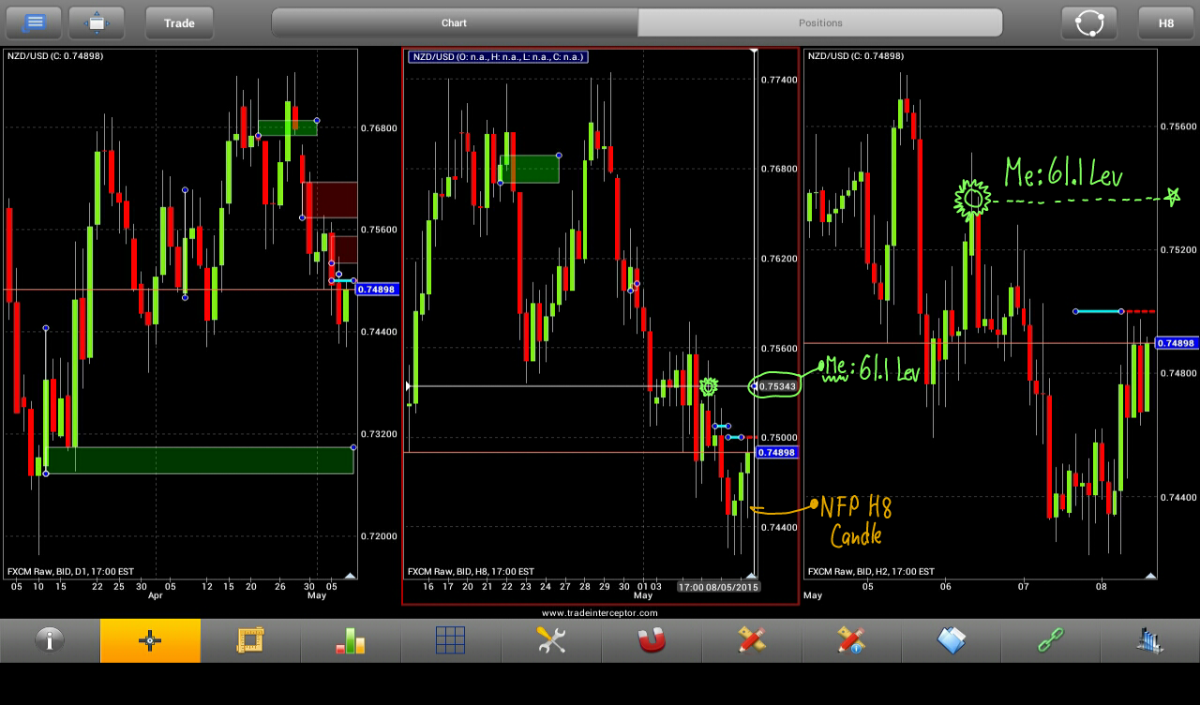The height and width of the screenshot is (705, 1200).
Task: Select the lower dark red zone on D1 chart
Action: [x=344, y=249]
